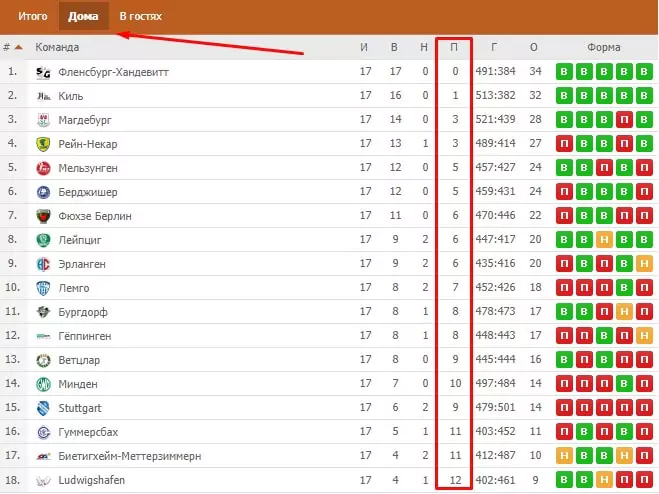This screenshot has height=494, width=659.
Task: Open the Ludwigshafen team link
Action: 91,480
